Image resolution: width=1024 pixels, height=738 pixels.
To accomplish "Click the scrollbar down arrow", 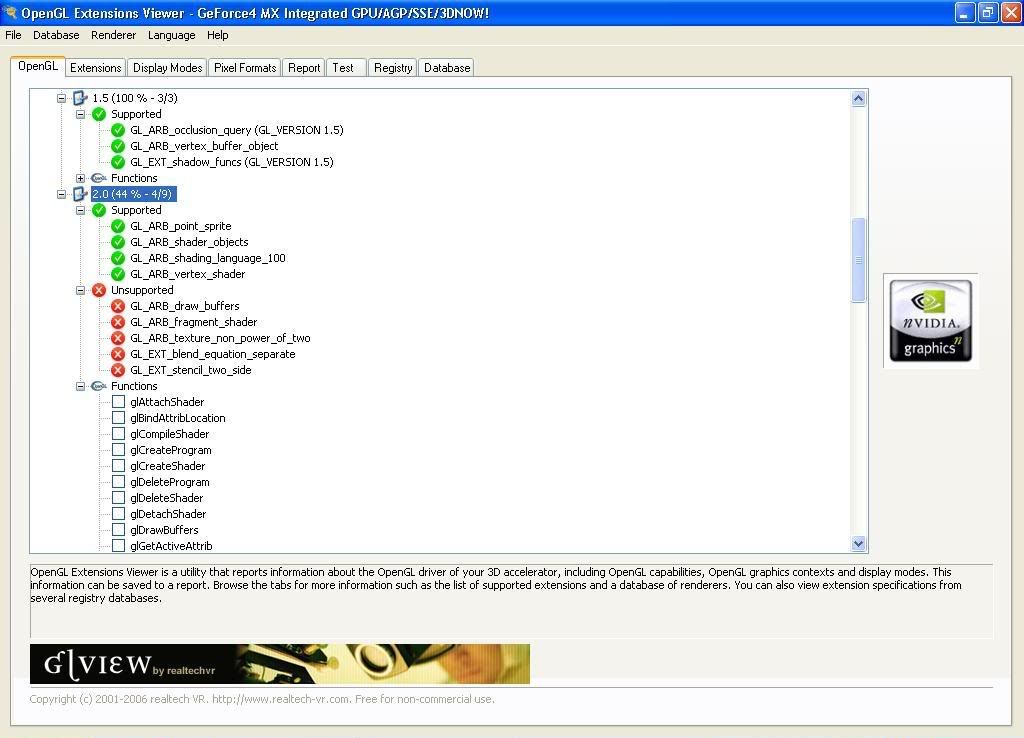I will [x=858, y=543].
